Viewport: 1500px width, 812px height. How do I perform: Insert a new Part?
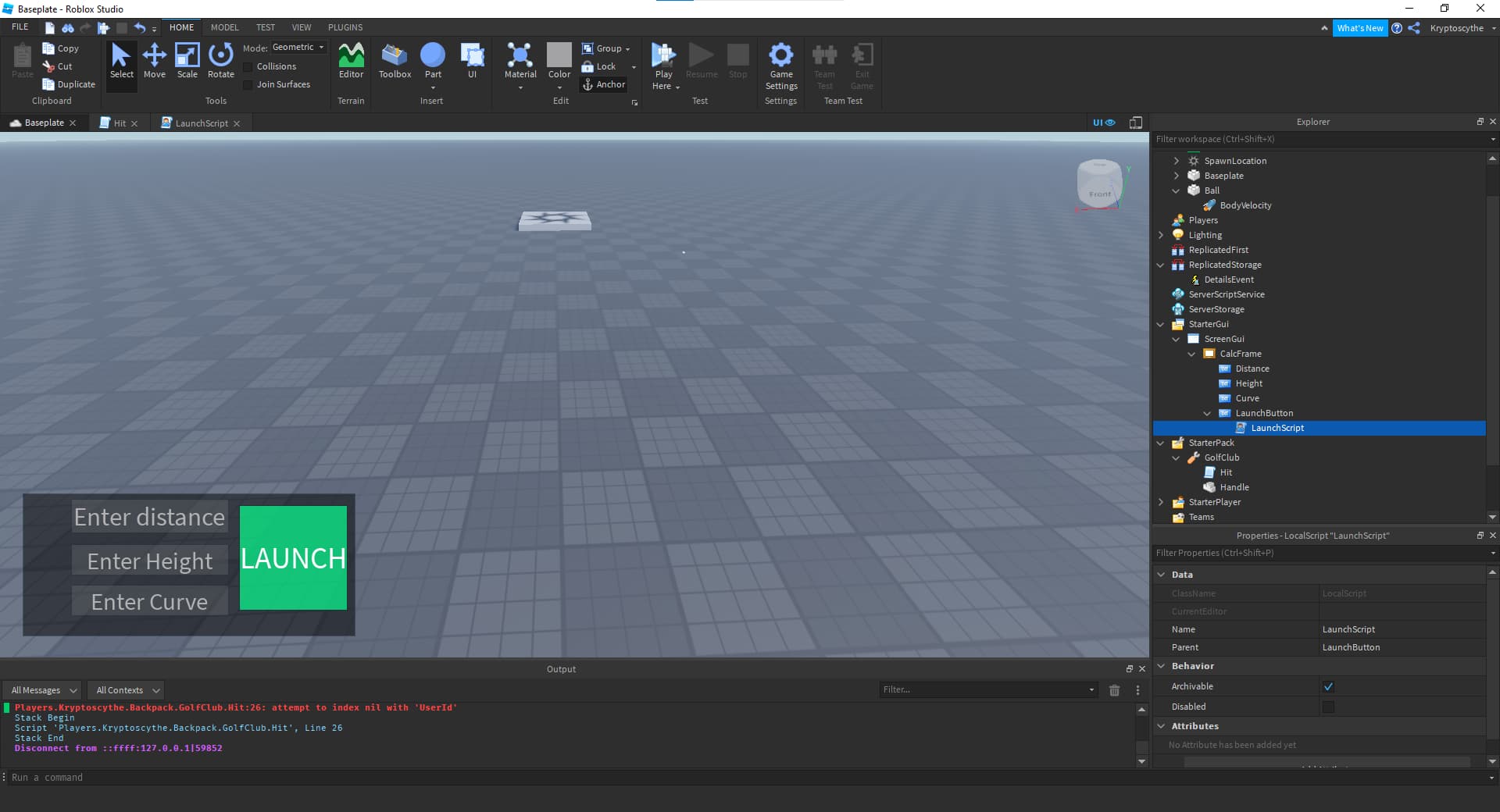[433, 61]
